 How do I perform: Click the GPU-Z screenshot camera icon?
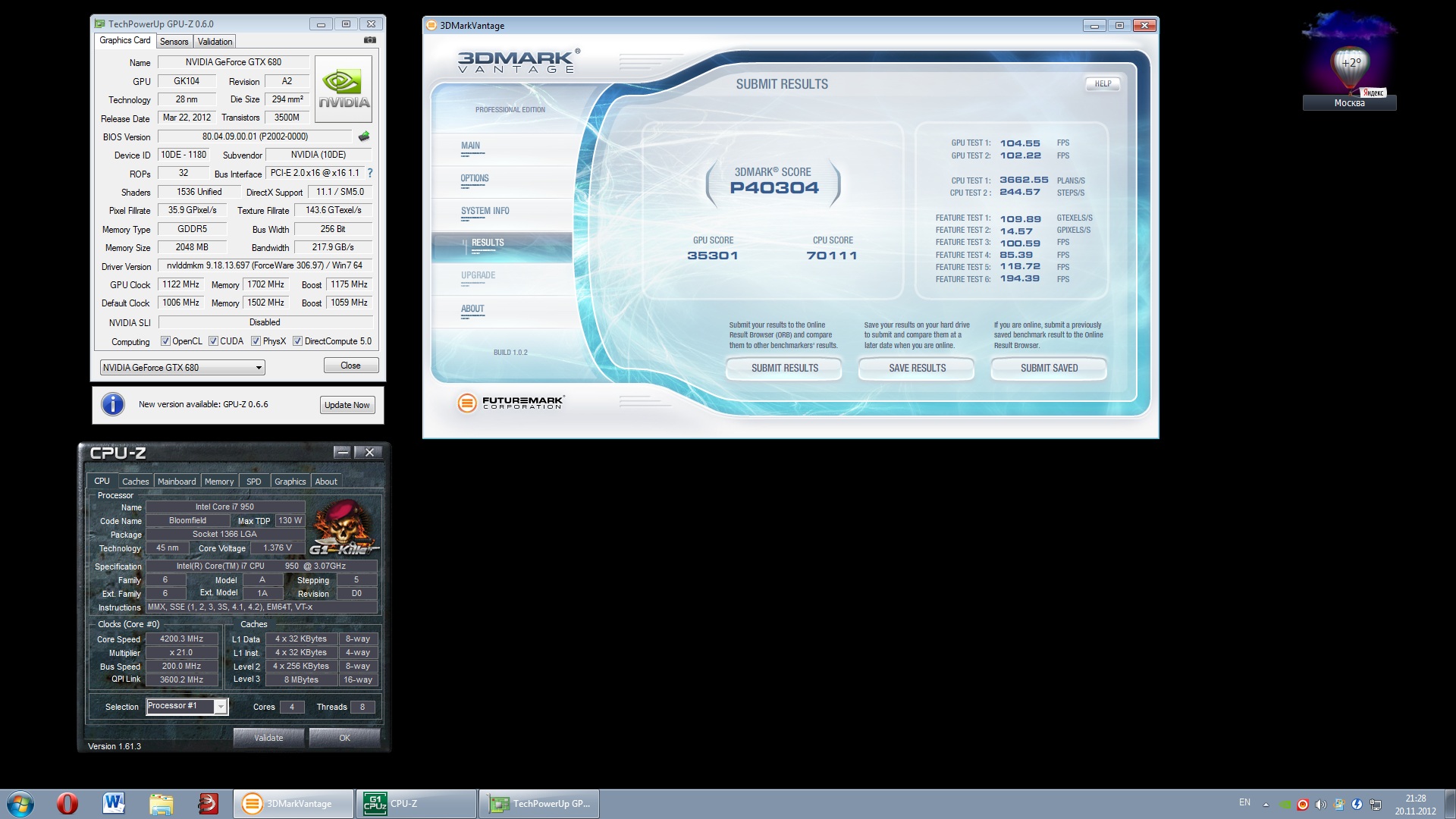pyautogui.click(x=370, y=40)
